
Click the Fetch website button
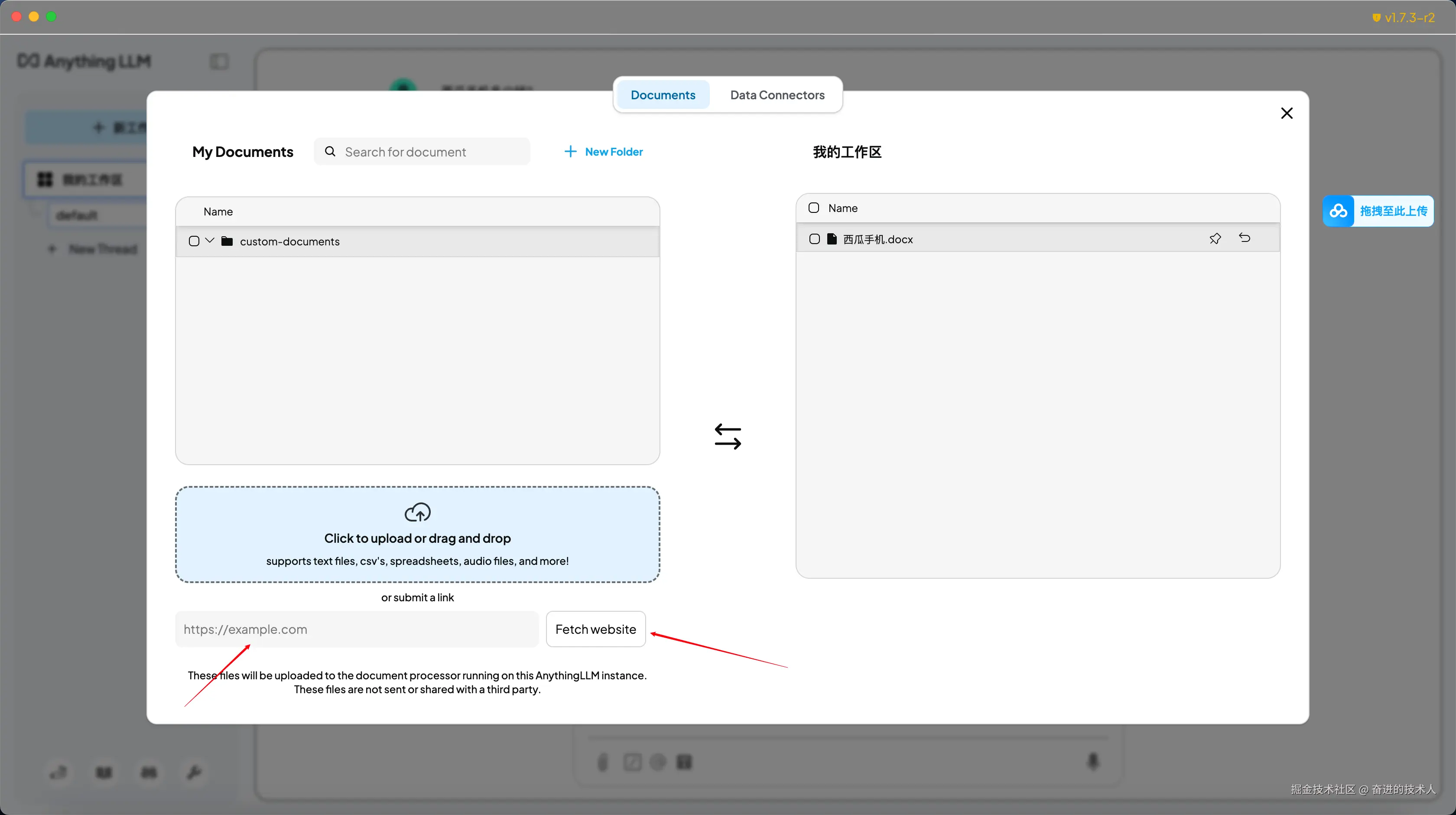pyautogui.click(x=595, y=629)
